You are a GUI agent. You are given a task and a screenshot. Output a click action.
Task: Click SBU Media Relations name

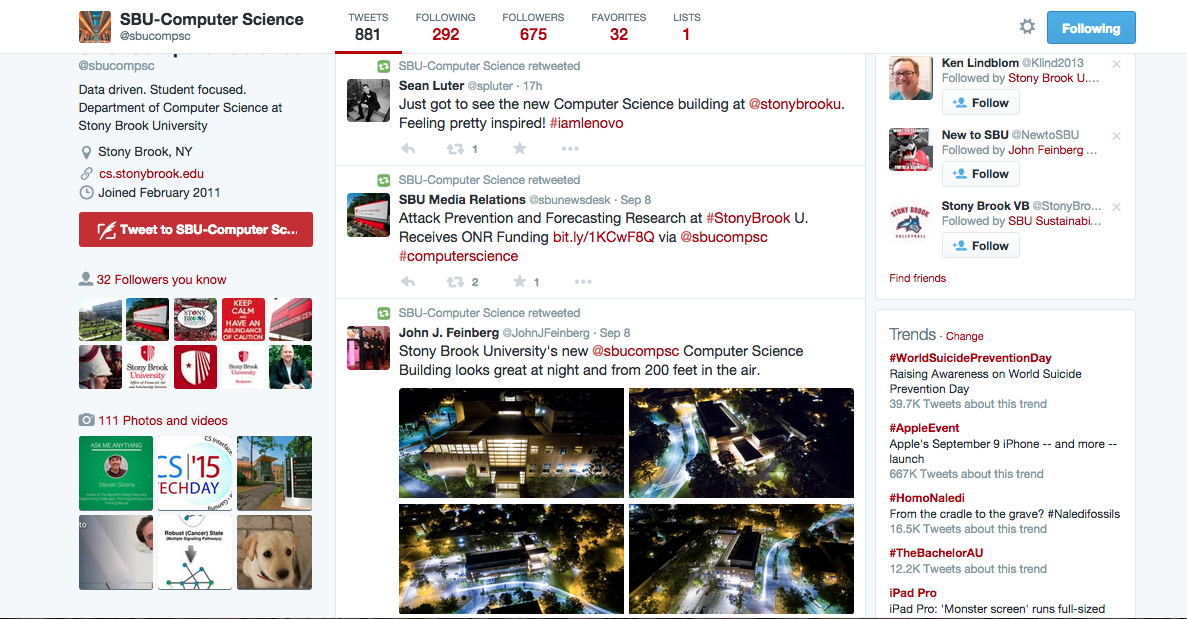pyautogui.click(x=462, y=199)
